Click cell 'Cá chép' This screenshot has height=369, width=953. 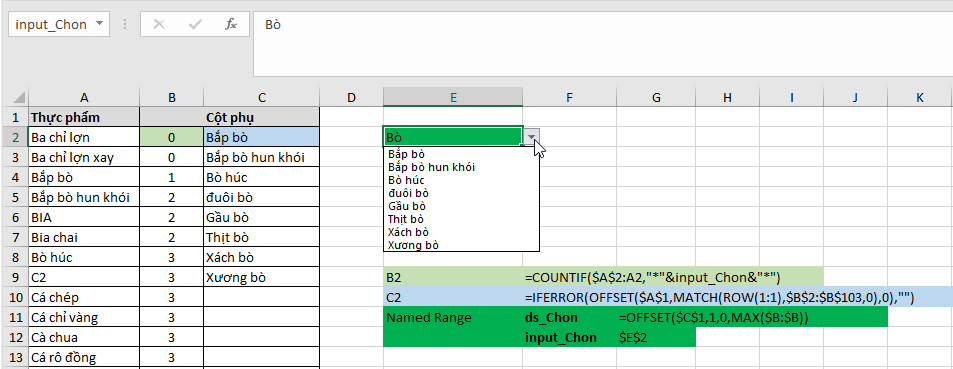(x=84, y=297)
